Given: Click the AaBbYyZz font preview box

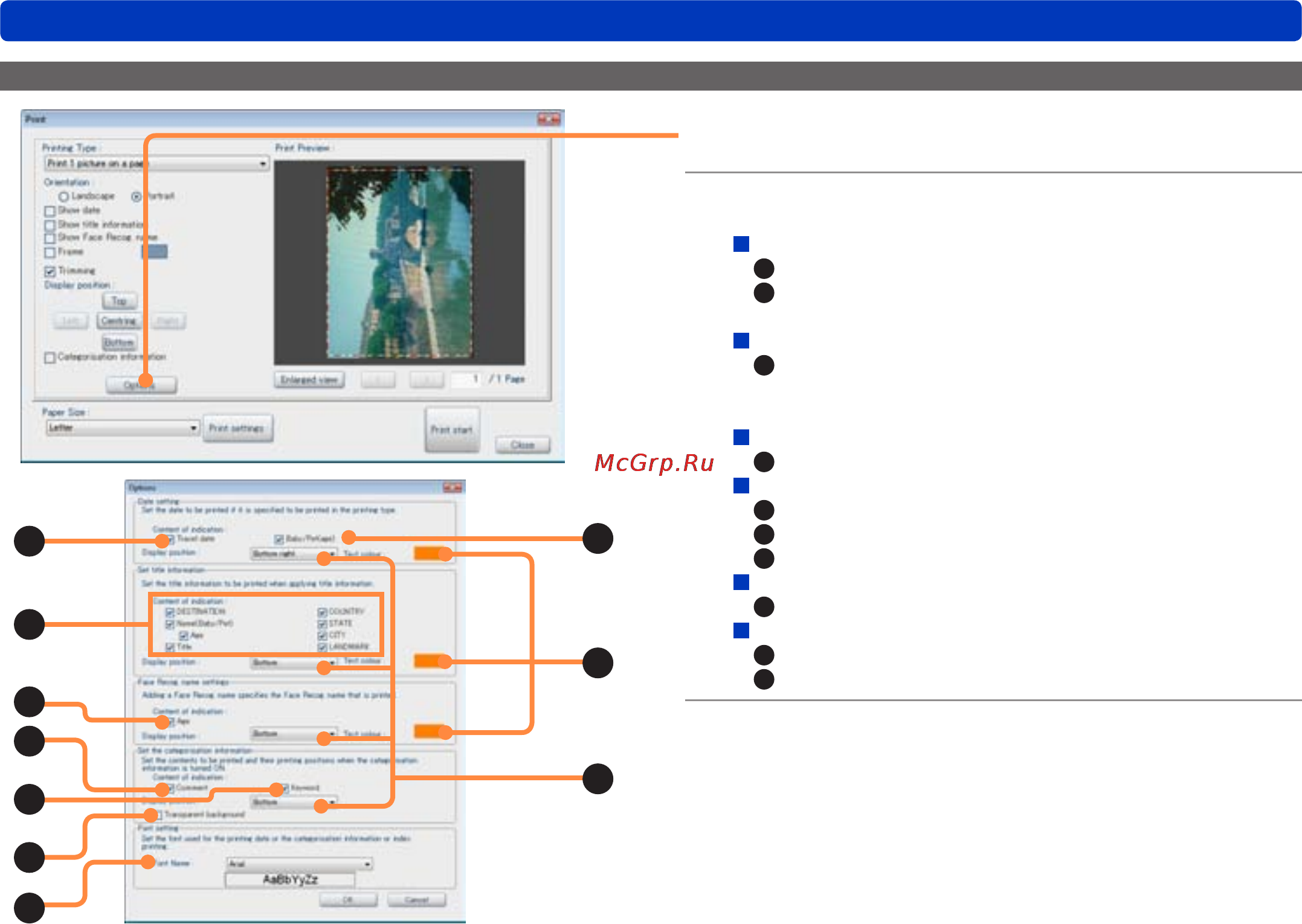Looking at the screenshot, I should coord(290,880).
